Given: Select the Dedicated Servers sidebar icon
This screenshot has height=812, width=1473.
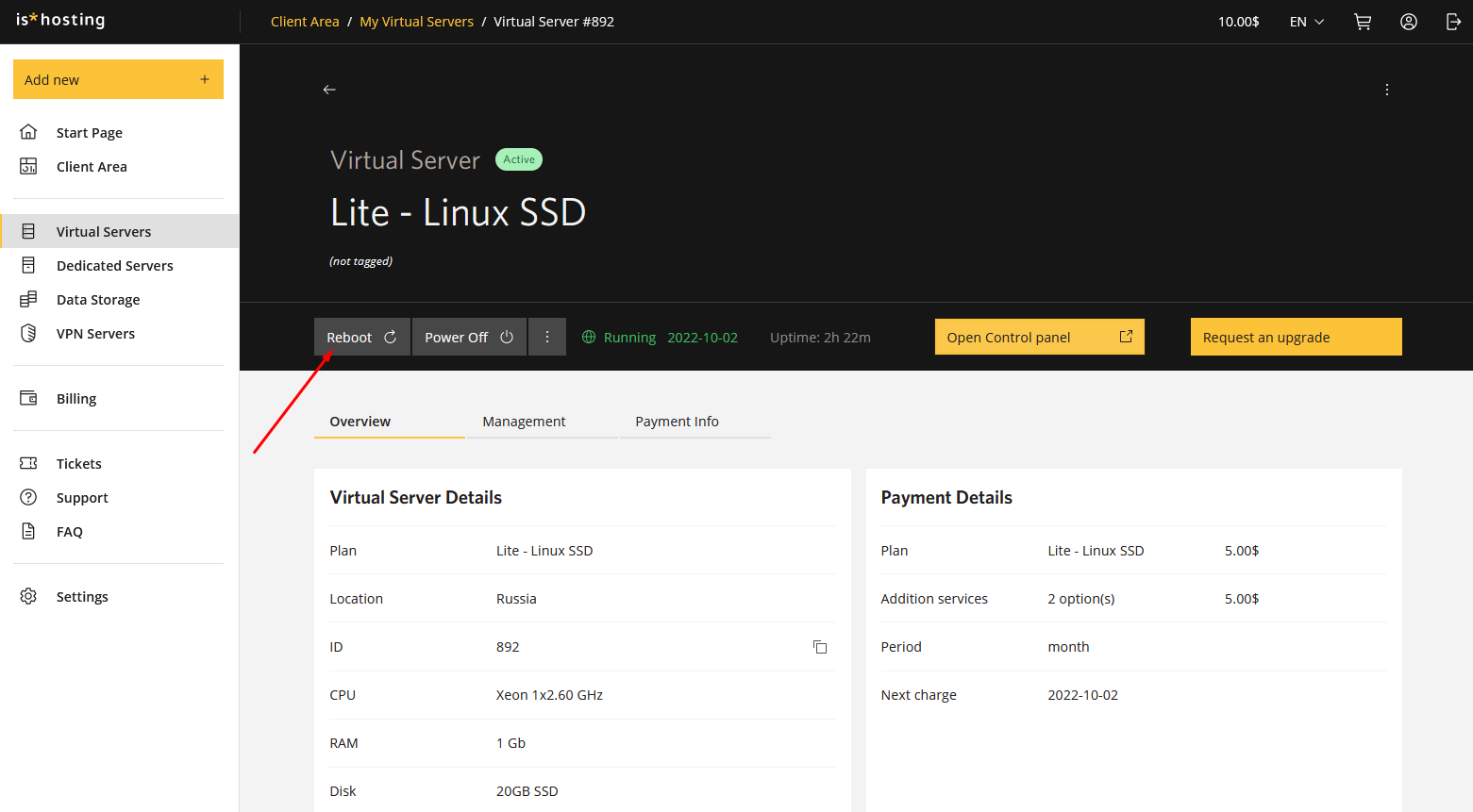Looking at the screenshot, I should pyautogui.click(x=29, y=265).
